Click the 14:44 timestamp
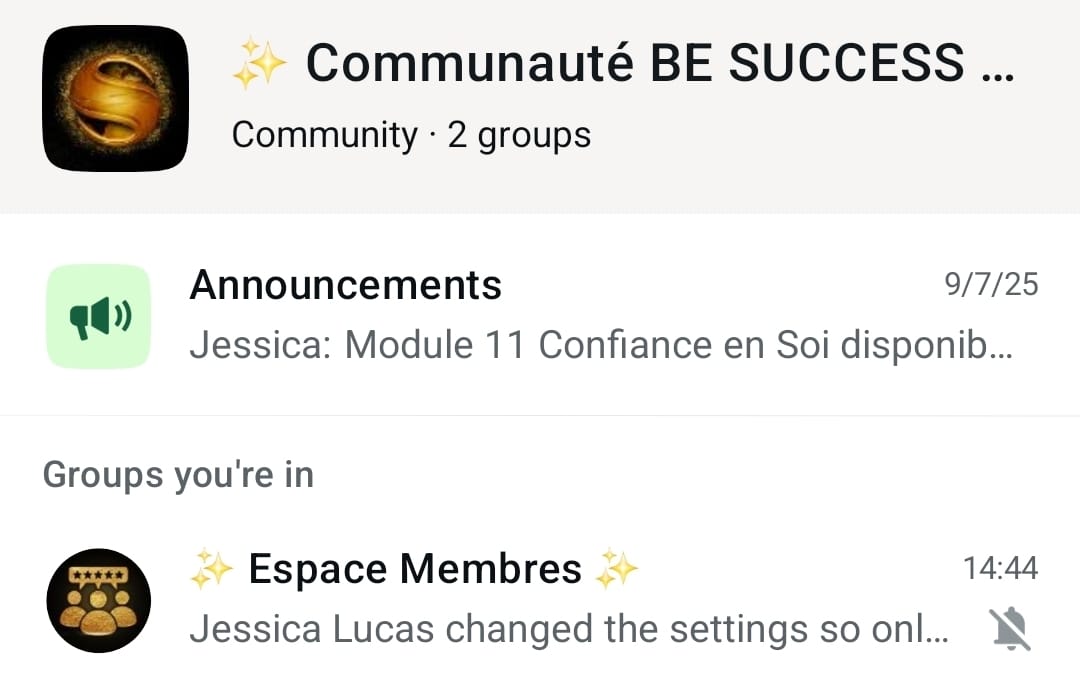Screen dimensions: 1080x699 (1000, 569)
